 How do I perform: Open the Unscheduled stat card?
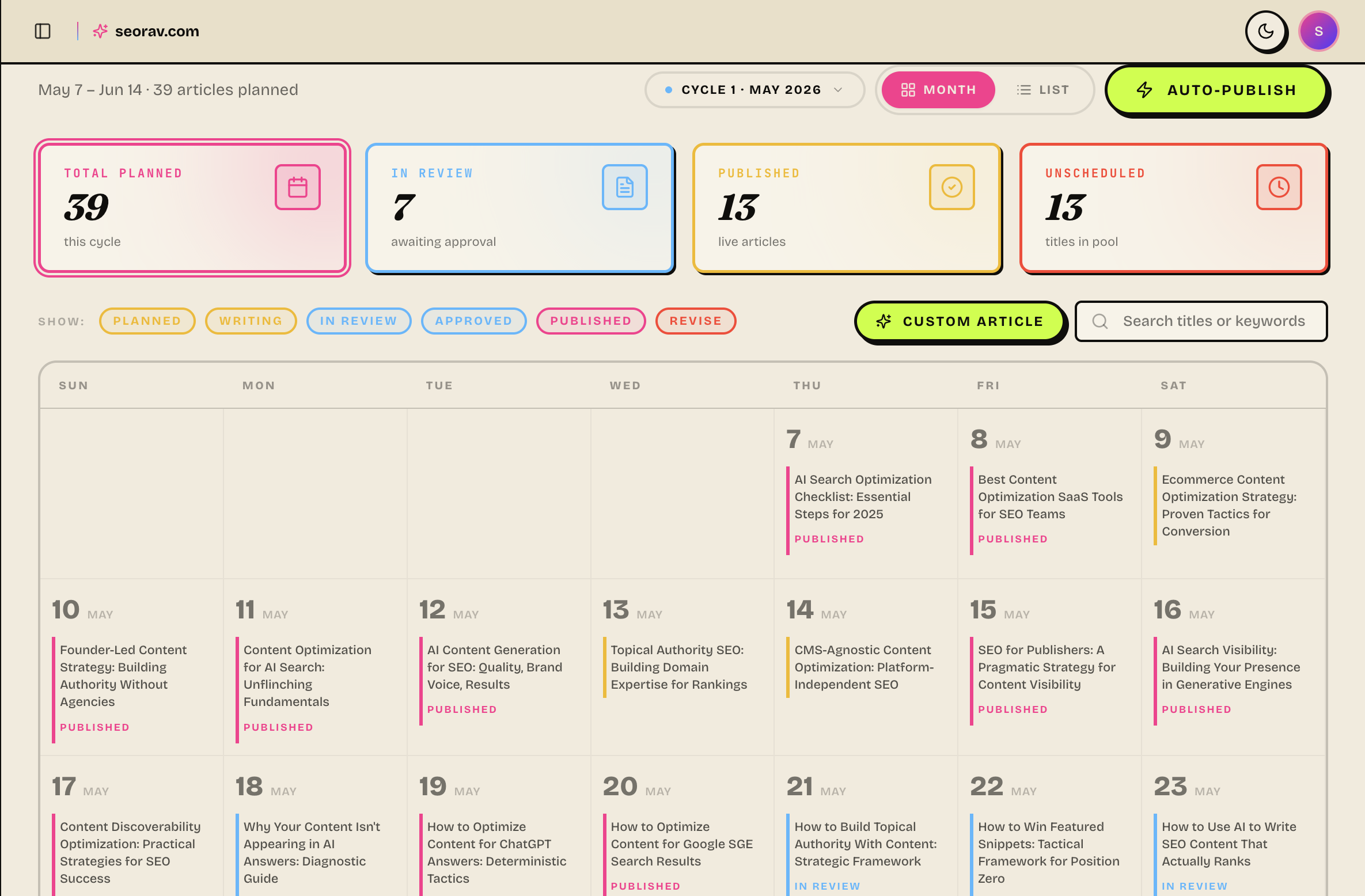pyautogui.click(x=1174, y=208)
